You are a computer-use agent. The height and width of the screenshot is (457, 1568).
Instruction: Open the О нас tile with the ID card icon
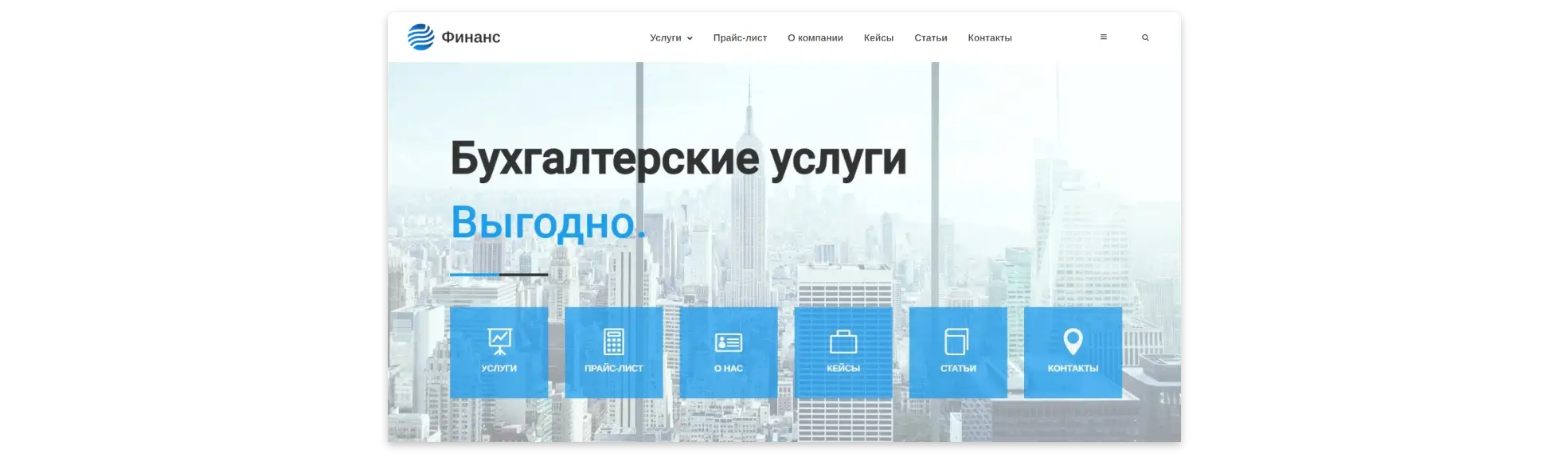point(728,353)
